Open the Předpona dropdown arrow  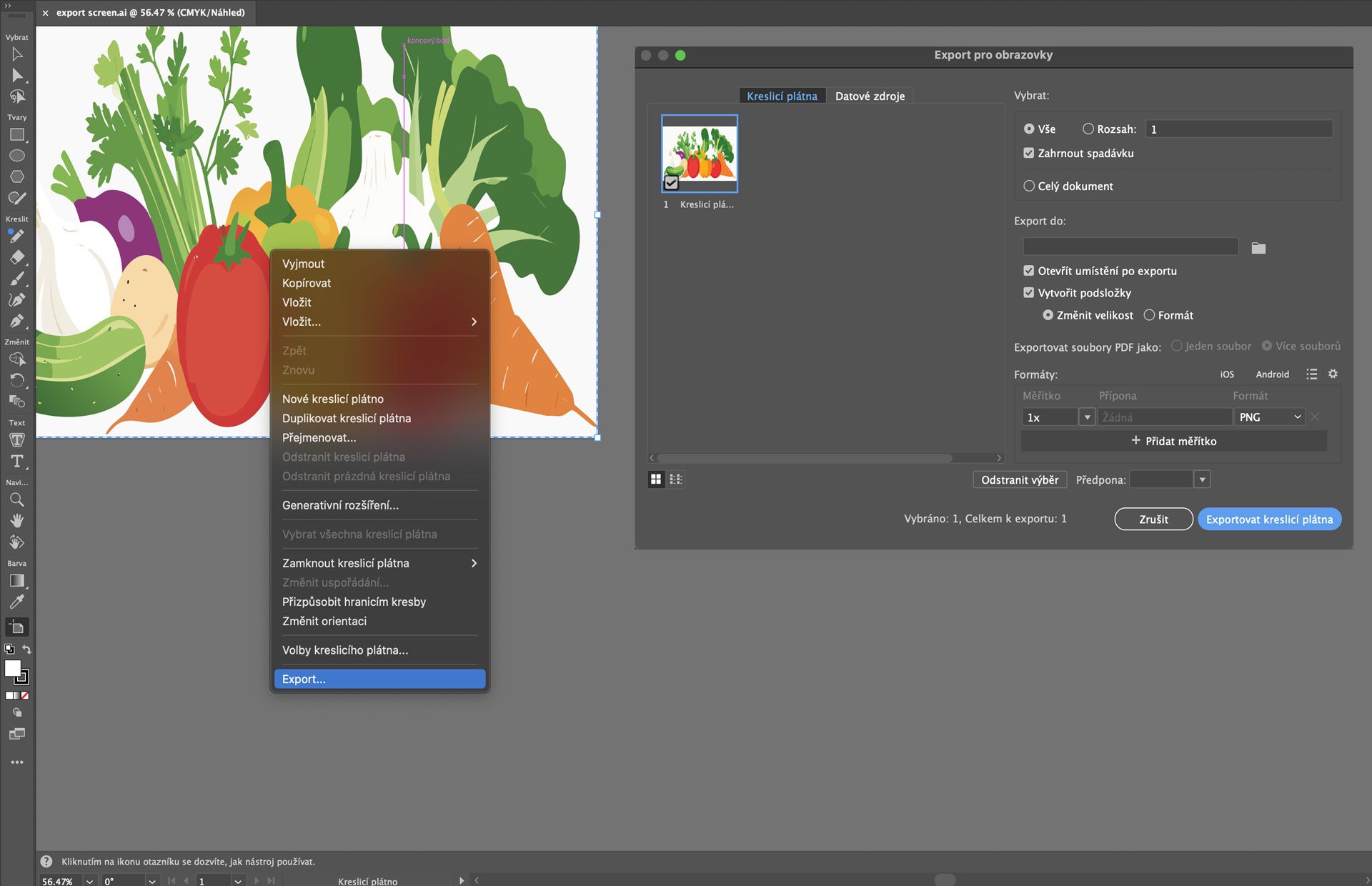coord(1202,479)
